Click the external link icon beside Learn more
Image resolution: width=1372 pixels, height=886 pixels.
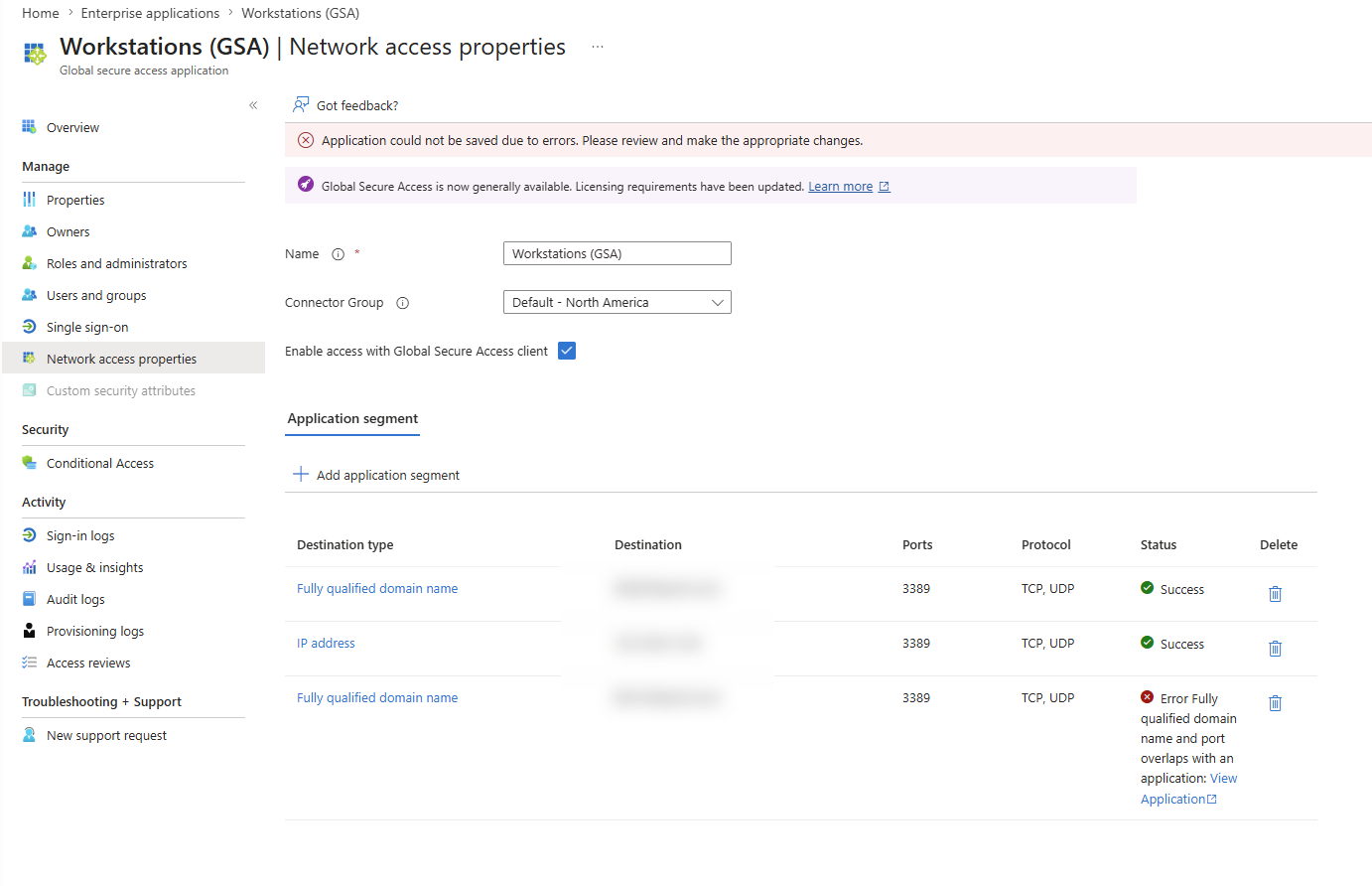[x=885, y=187]
